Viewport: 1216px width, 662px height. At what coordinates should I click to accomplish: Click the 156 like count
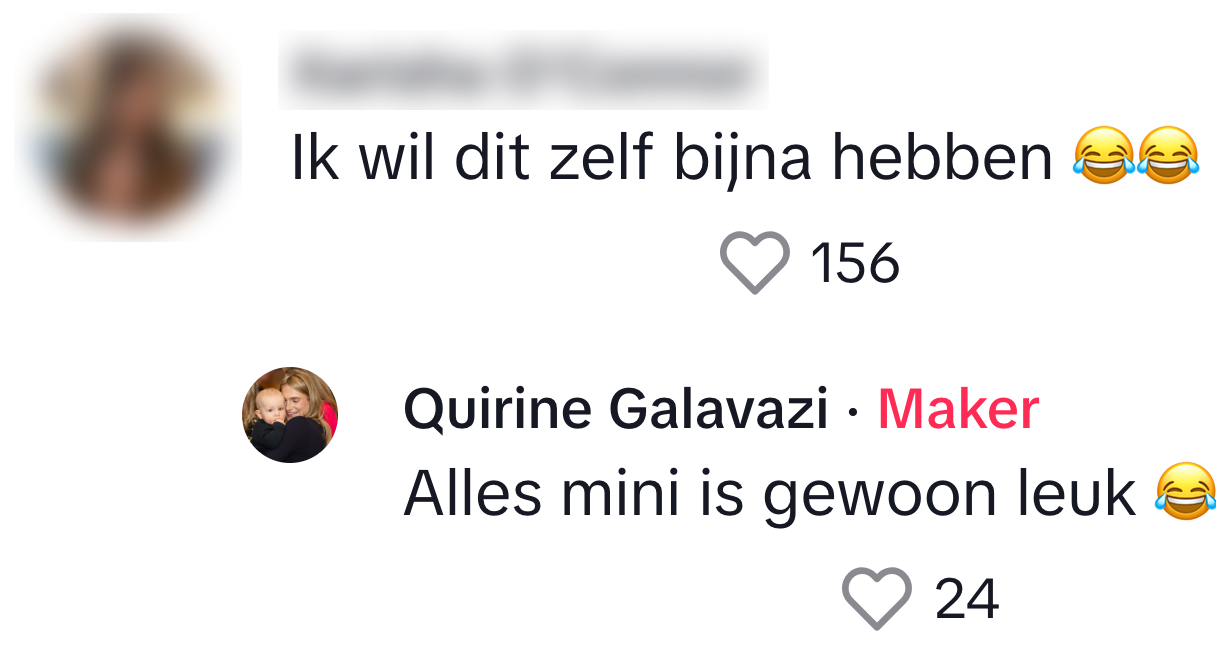(x=855, y=264)
